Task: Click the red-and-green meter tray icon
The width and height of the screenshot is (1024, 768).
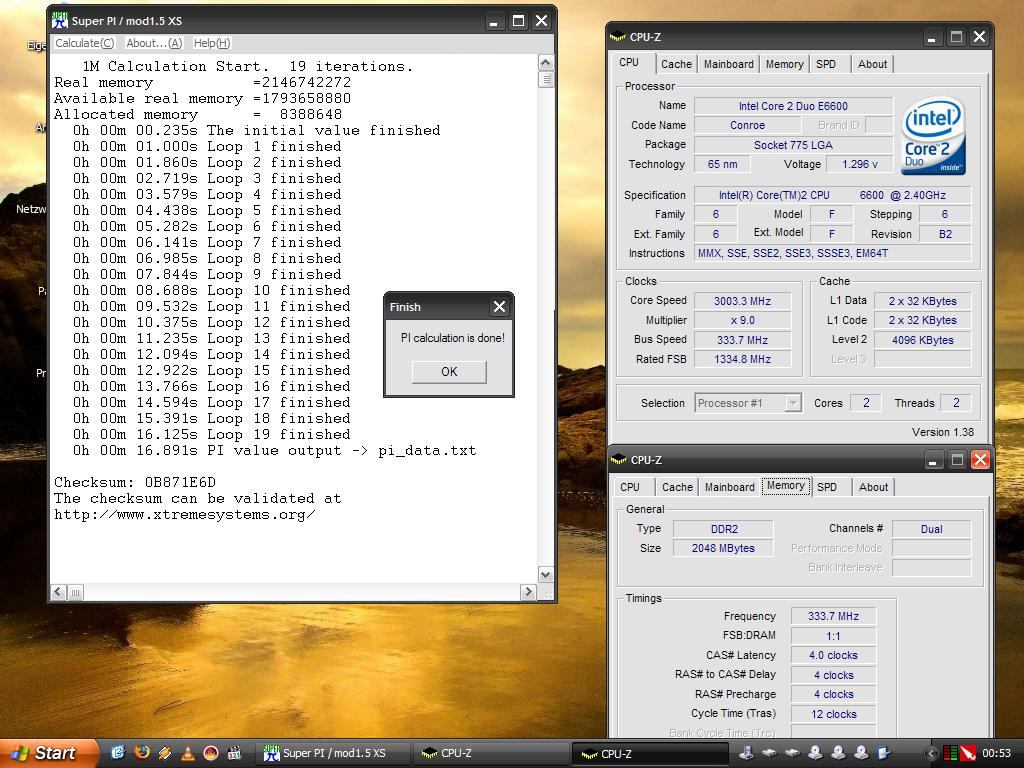Action: (951, 753)
